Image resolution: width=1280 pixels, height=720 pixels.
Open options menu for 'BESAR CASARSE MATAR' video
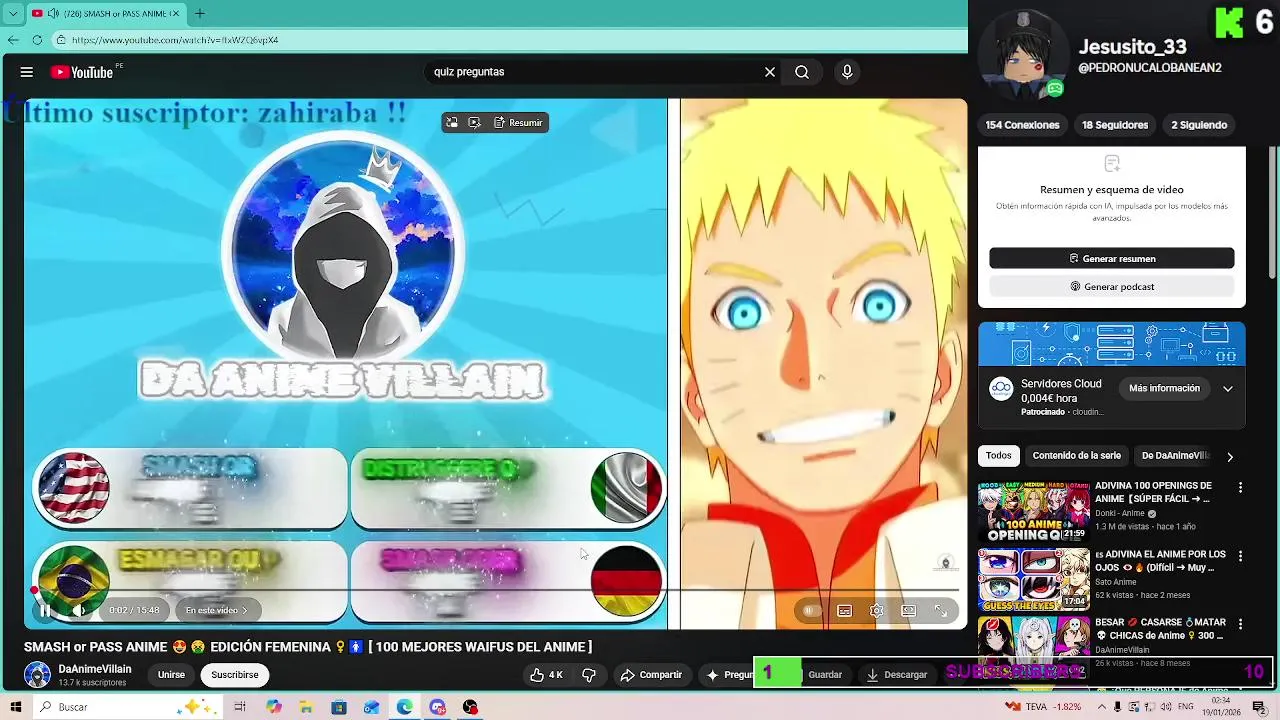coord(1240,624)
